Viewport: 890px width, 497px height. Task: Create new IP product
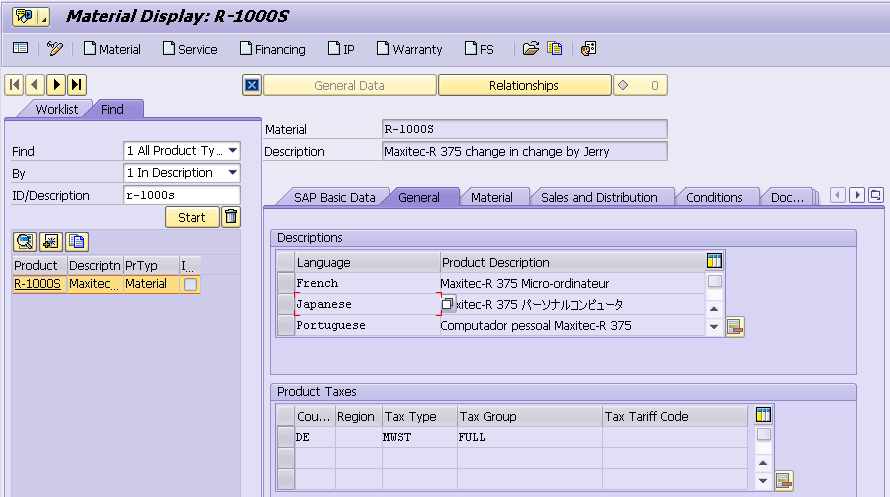341,49
